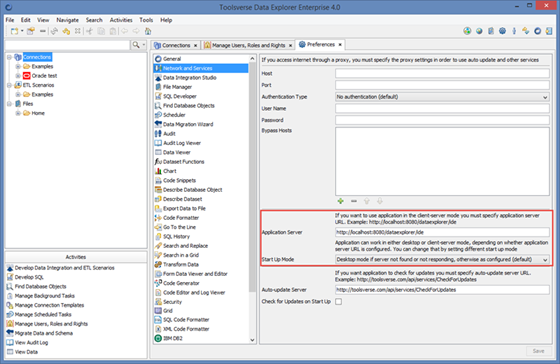Click scroll up arrow in preferences list

[x=252, y=59]
